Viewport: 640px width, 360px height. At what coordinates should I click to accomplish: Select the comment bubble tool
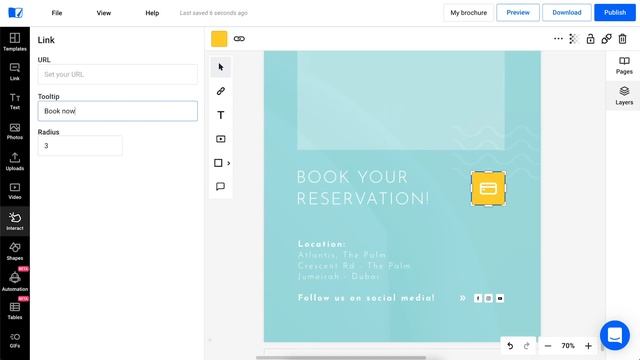pyautogui.click(x=221, y=187)
